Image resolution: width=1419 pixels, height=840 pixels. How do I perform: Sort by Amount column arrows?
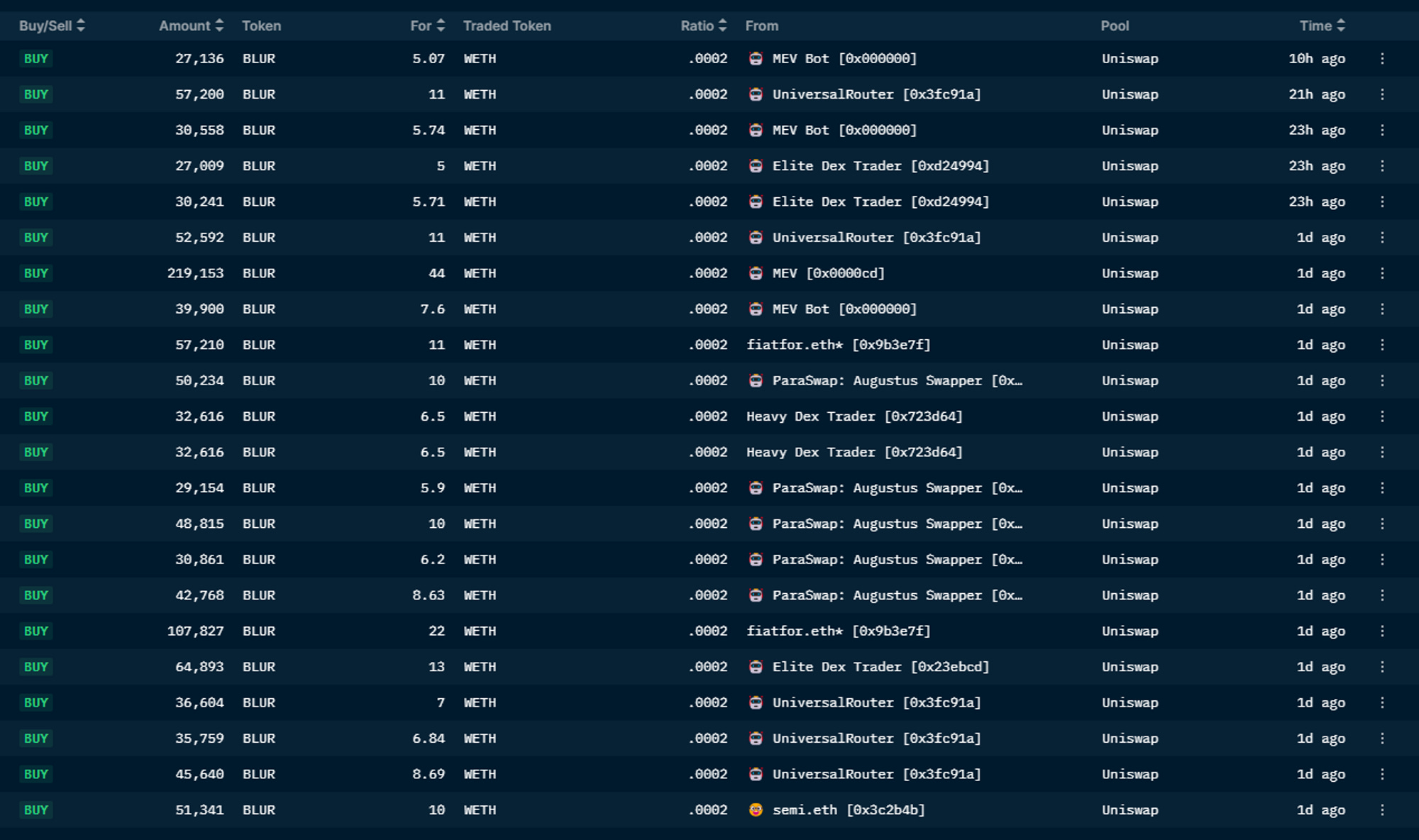tap(219, 26)
